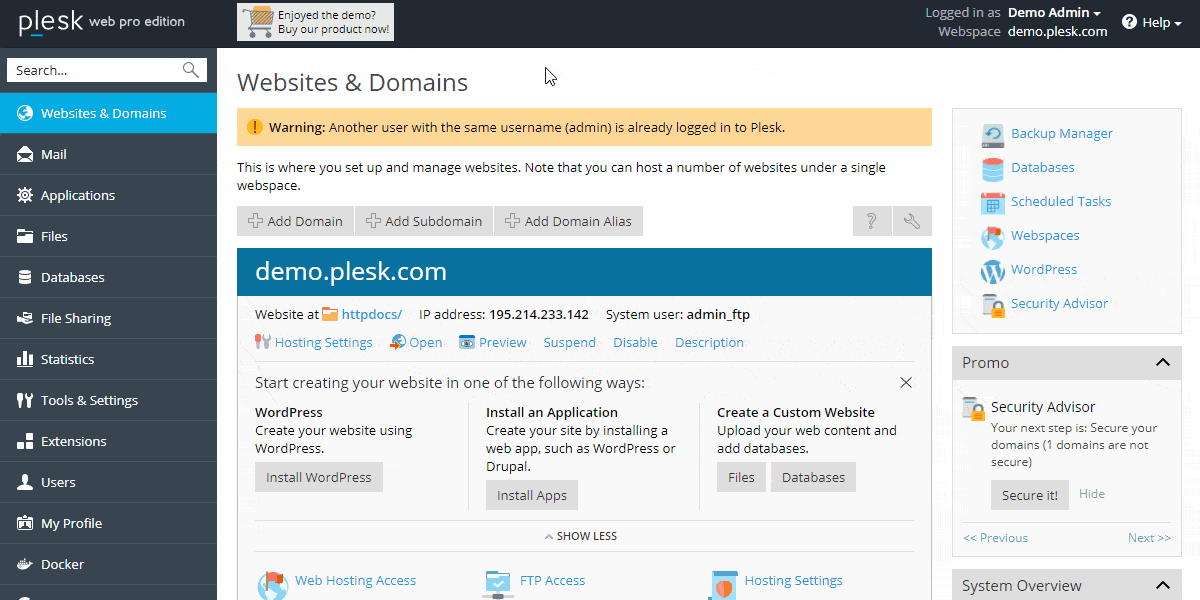Open Mail from the sidebar

[x=108, y=154]
